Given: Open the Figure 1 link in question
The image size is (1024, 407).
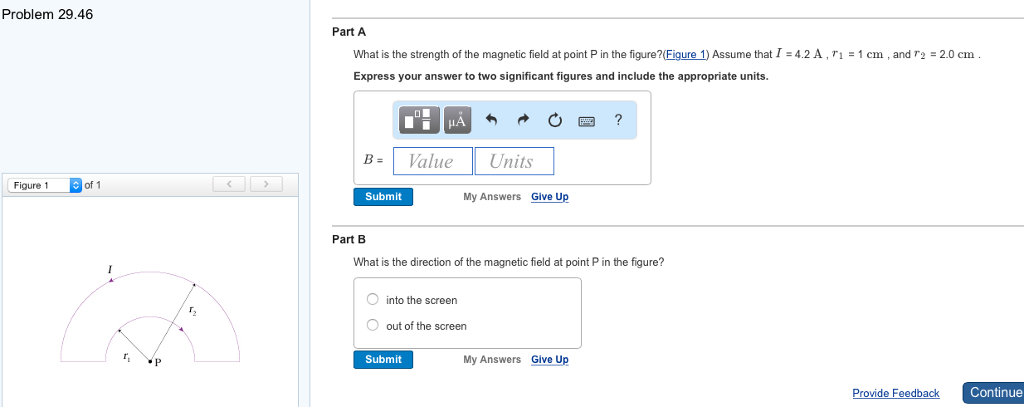Looking at the screenshot, I should pos(686,54).
